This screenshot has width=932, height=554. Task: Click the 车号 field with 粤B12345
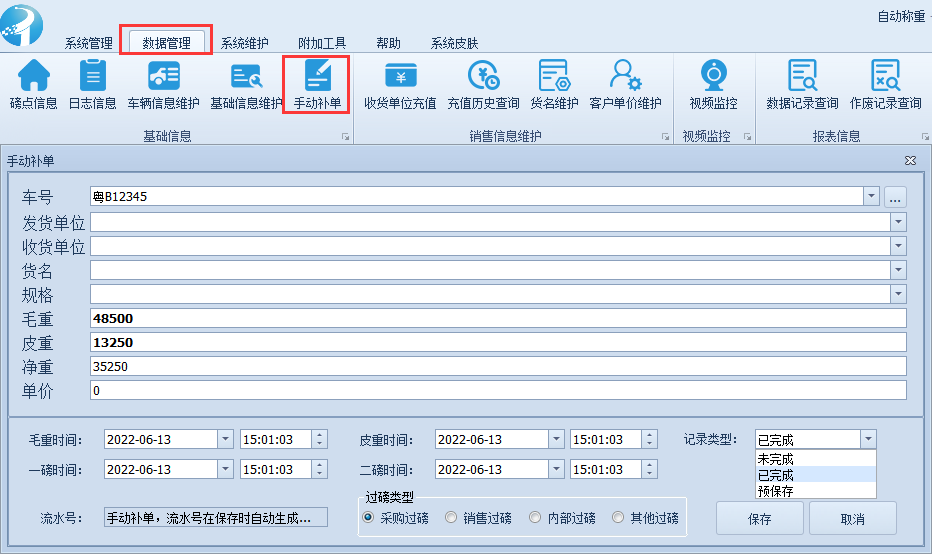point(477,196)
